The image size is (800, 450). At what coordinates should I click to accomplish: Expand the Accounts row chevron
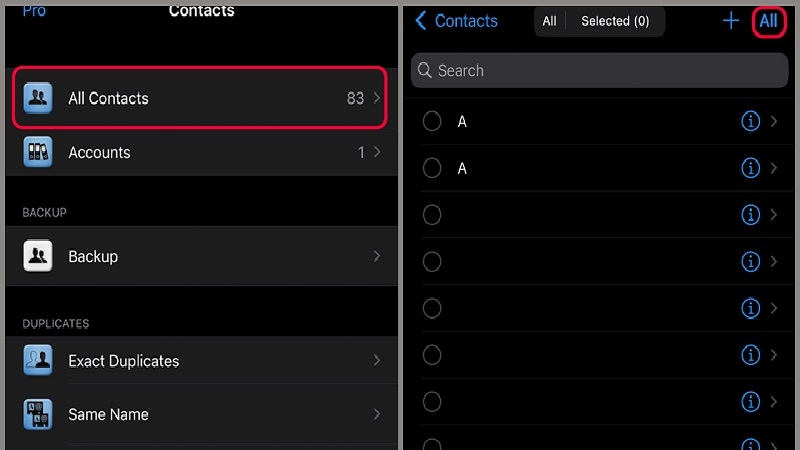point(377,152)
